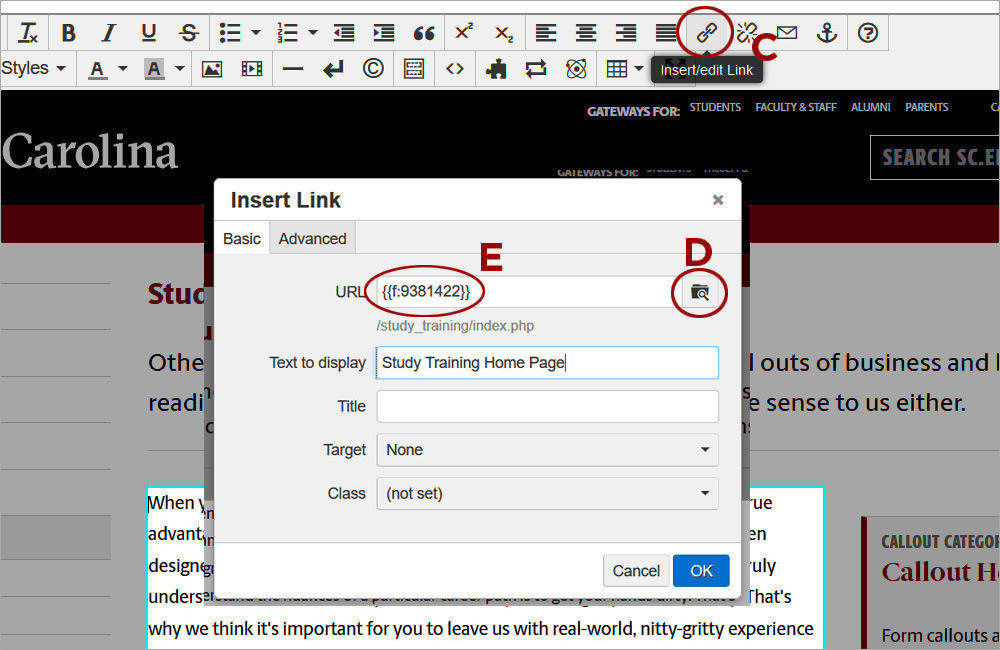Screen dimensions: 1000x650
Task: Toggle bold formatting
Action: click(x=67, y=32)
